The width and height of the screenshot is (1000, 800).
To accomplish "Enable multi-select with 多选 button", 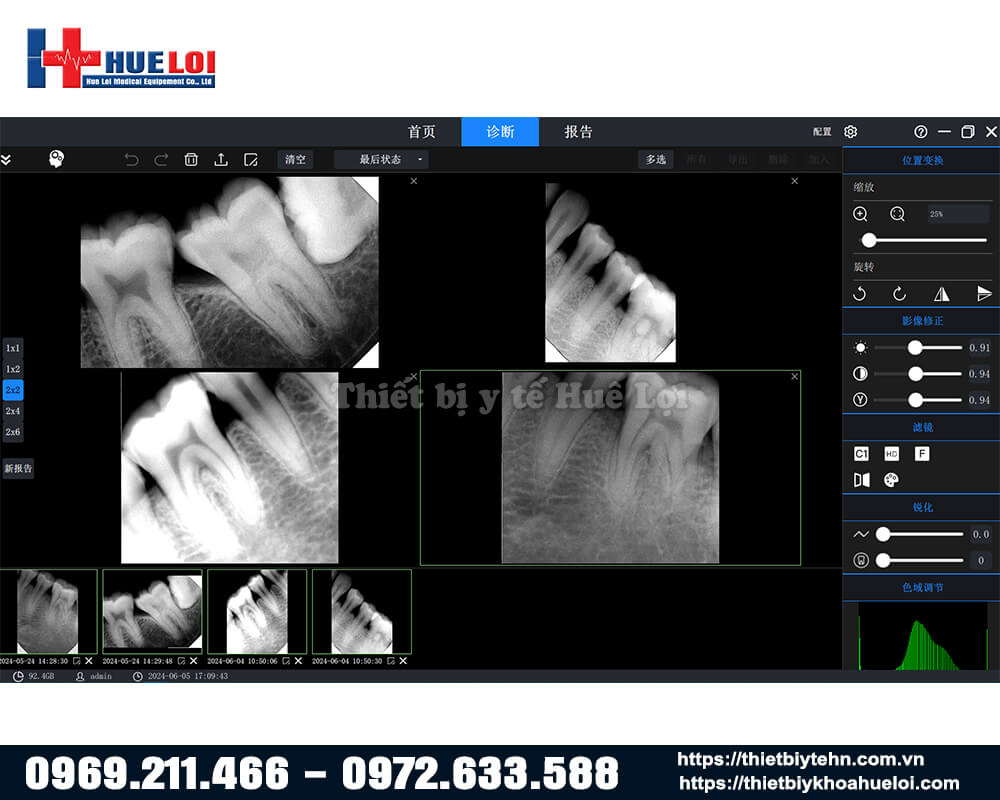I will pos(655,159).
